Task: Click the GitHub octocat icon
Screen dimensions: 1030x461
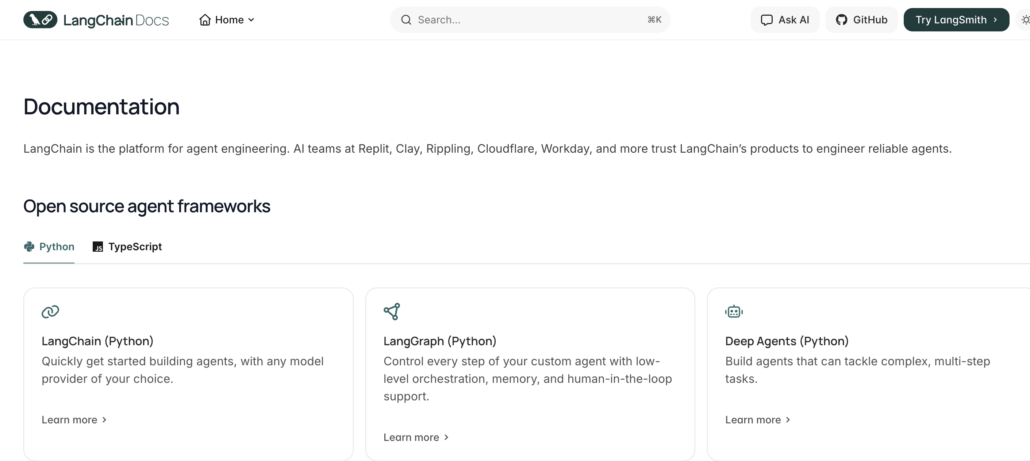Action: 841,20
